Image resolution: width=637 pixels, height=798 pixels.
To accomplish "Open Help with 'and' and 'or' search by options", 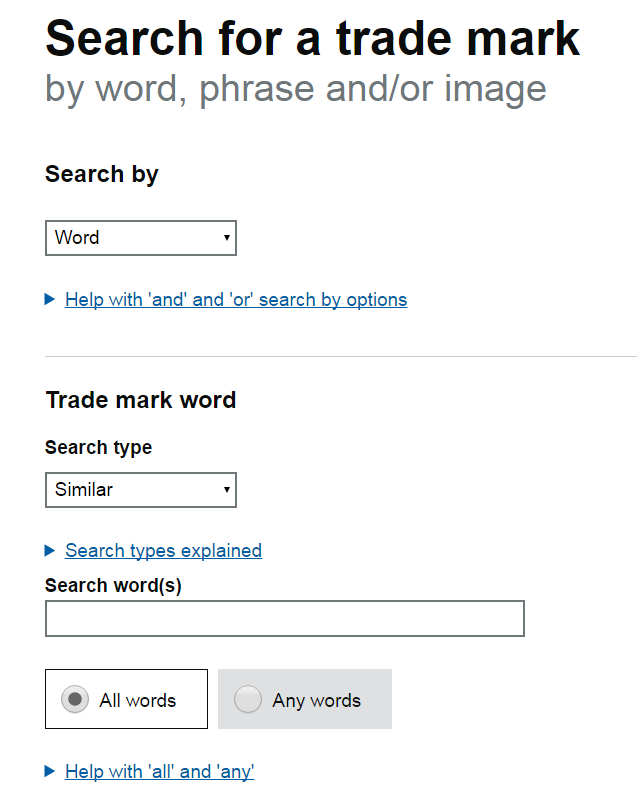I will (236, 300).
